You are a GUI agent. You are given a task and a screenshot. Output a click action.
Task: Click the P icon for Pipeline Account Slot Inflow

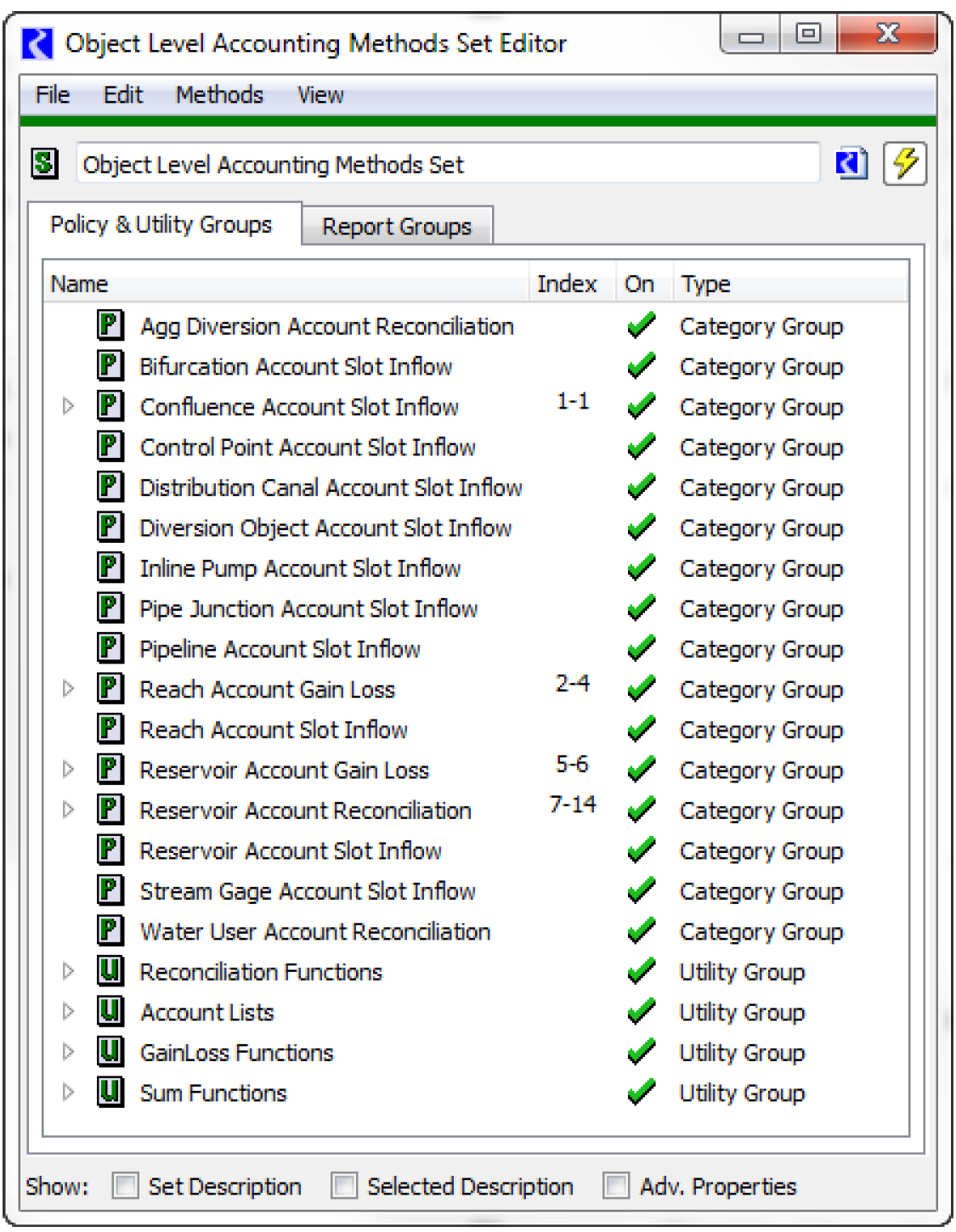click(x=110, y=648)
